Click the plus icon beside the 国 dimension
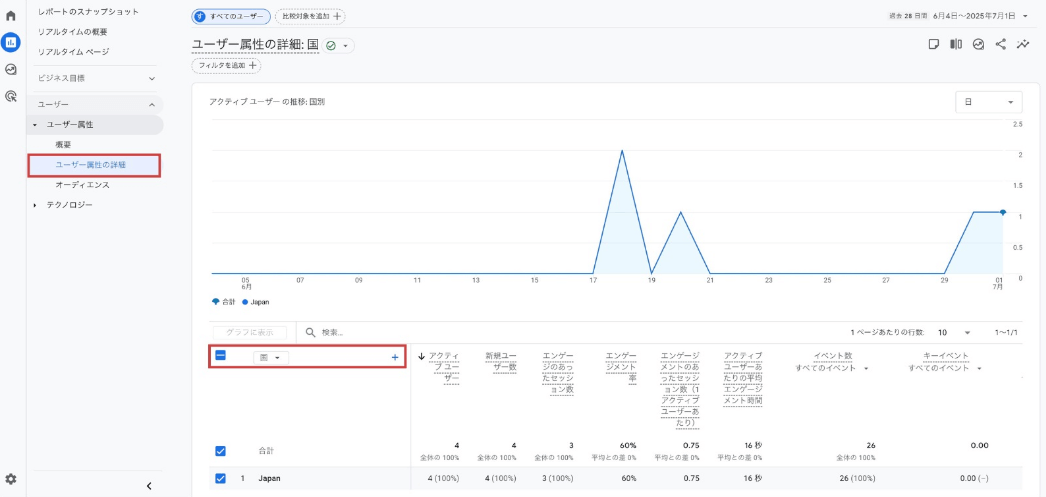This screenshot has height=497, width=1046. click(395, 357)
